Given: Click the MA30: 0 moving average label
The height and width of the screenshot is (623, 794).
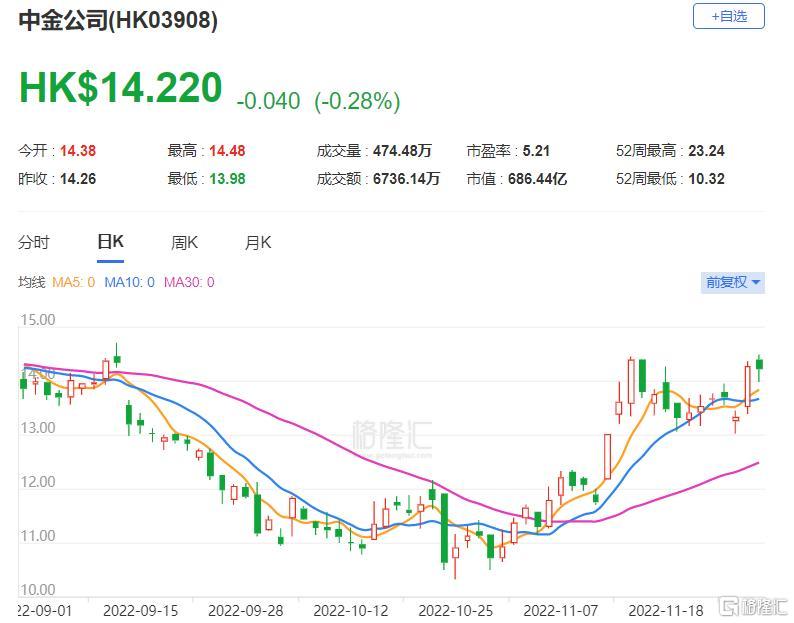Looking at the screenshot, I should pos(189,282).
